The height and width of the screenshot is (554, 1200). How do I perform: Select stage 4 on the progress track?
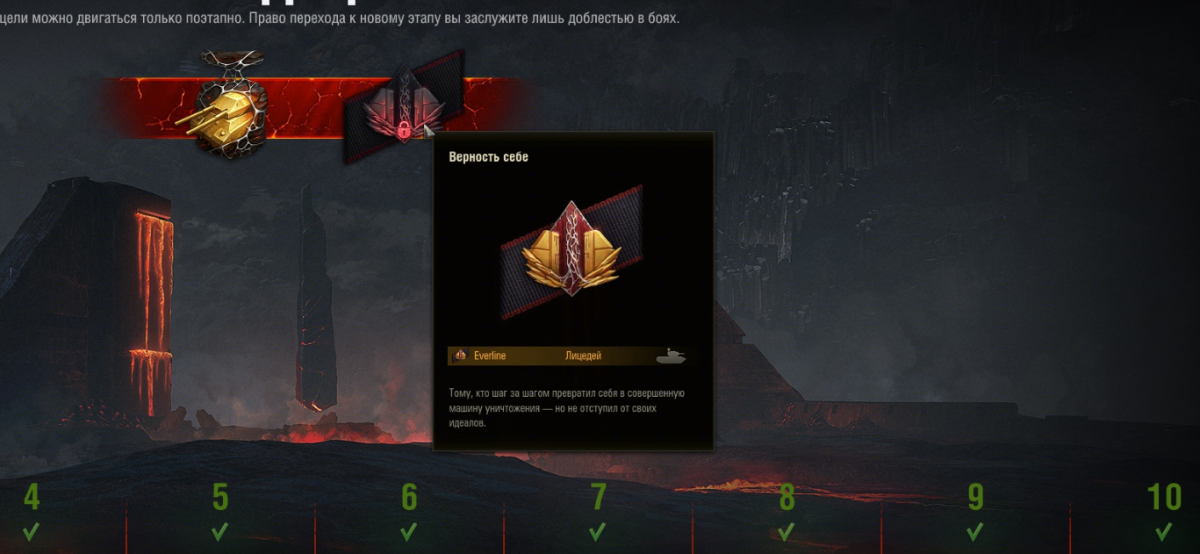point(32,497)
